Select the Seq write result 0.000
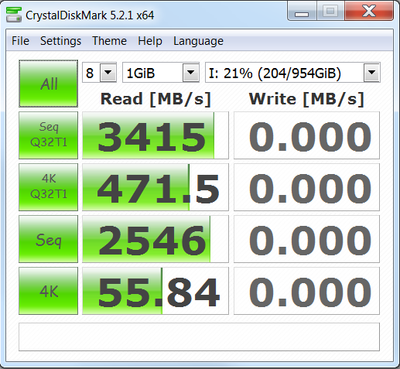The width and height of the screenshot is (400, 369). (x=307, y=239)
